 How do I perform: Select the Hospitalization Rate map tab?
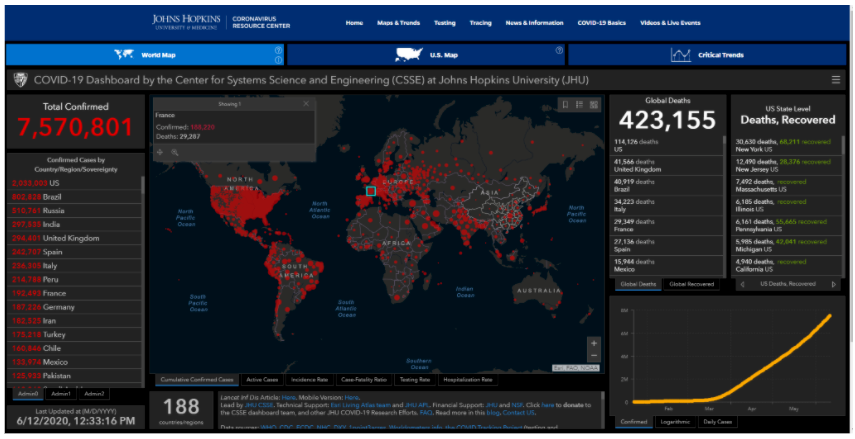pos(468,380)
